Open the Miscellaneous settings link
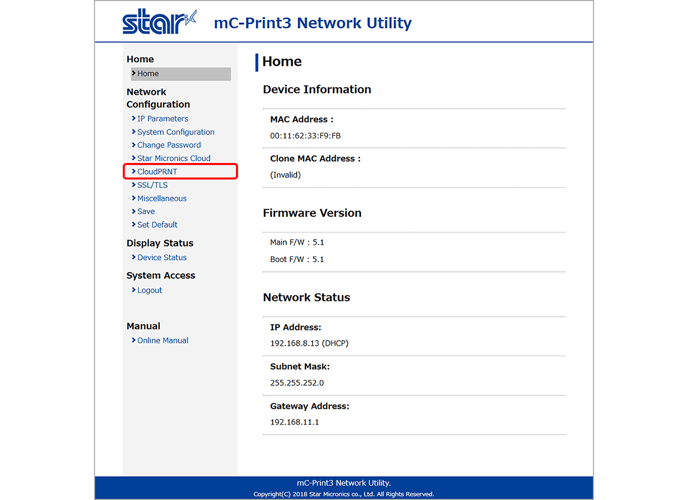 point(161,198)
